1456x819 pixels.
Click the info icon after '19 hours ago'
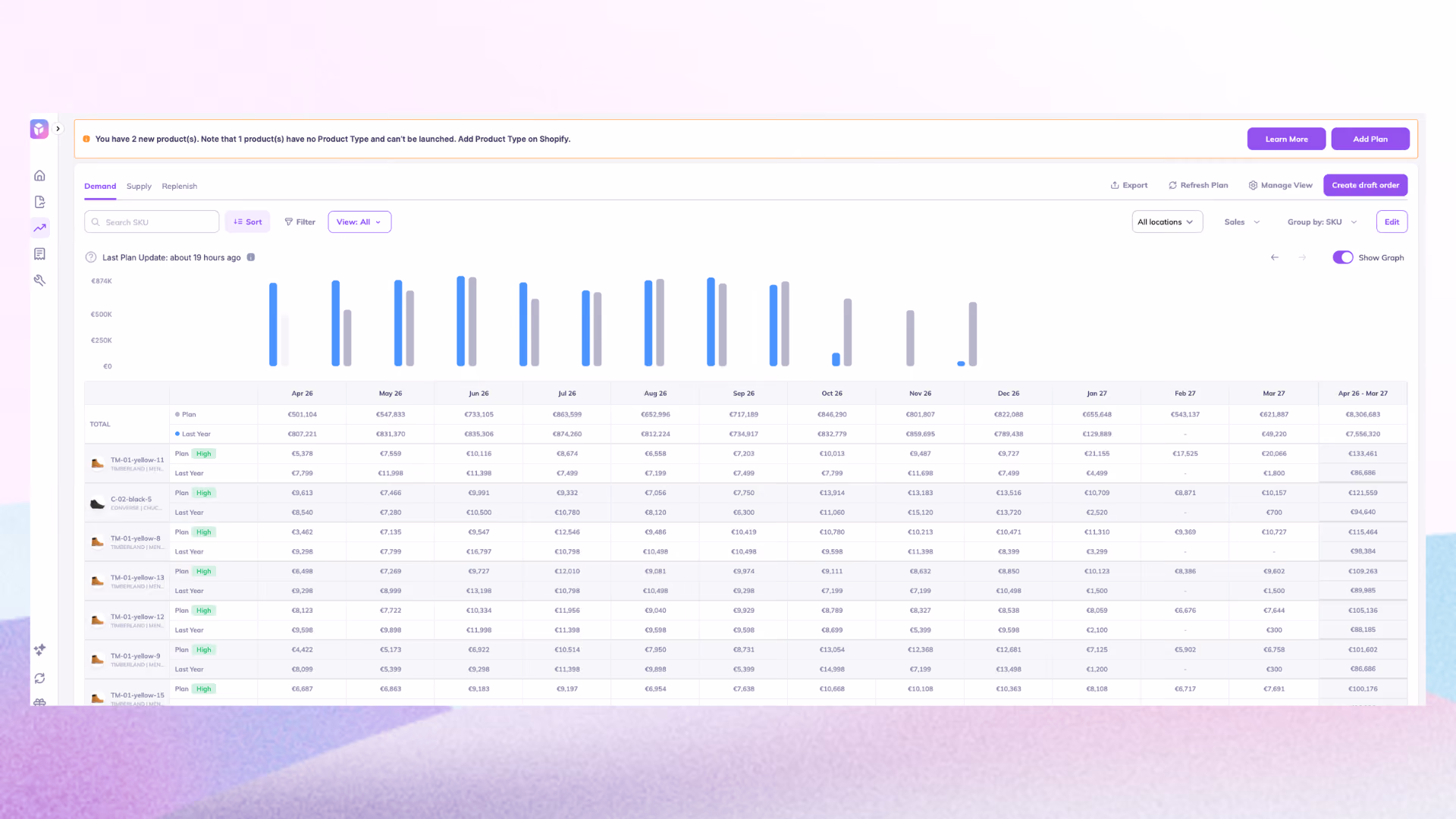pos(251,257)
